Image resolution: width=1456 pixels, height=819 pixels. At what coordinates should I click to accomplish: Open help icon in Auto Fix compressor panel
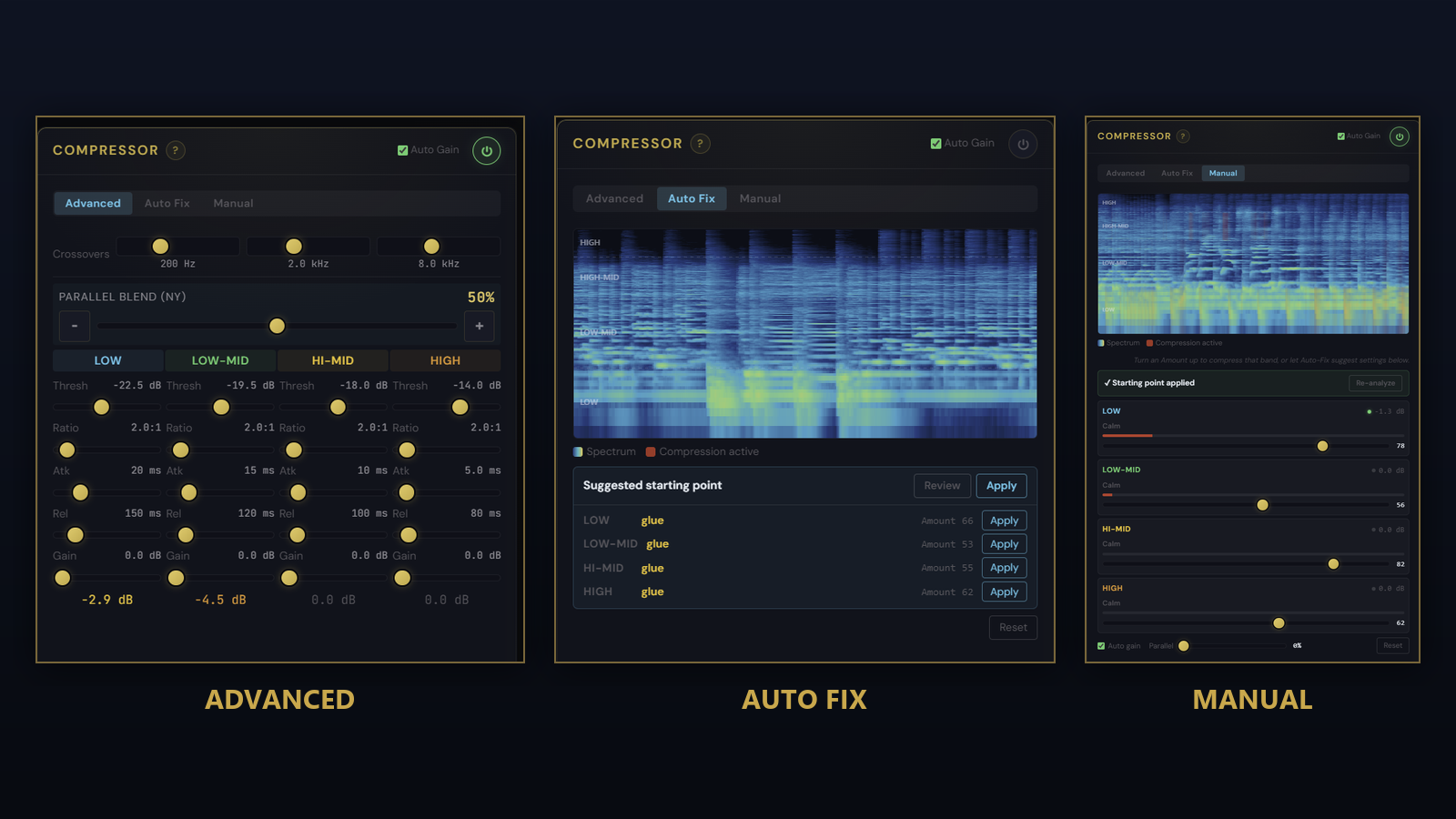(700, 144)
